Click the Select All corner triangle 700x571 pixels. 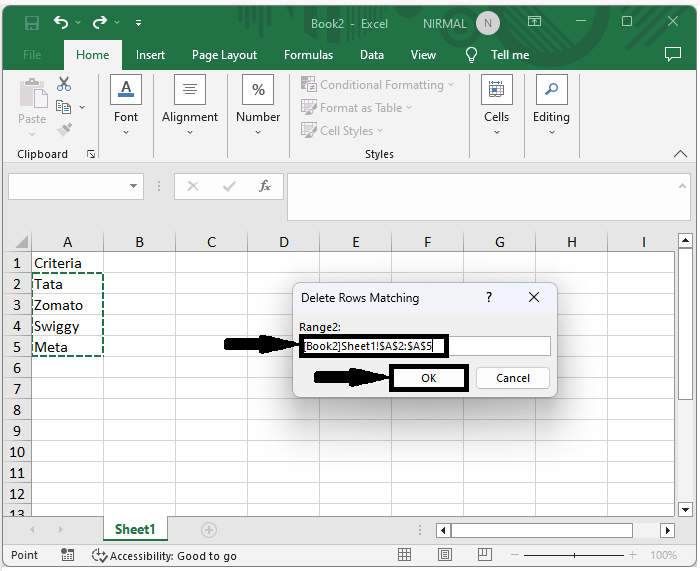(21, 242)
